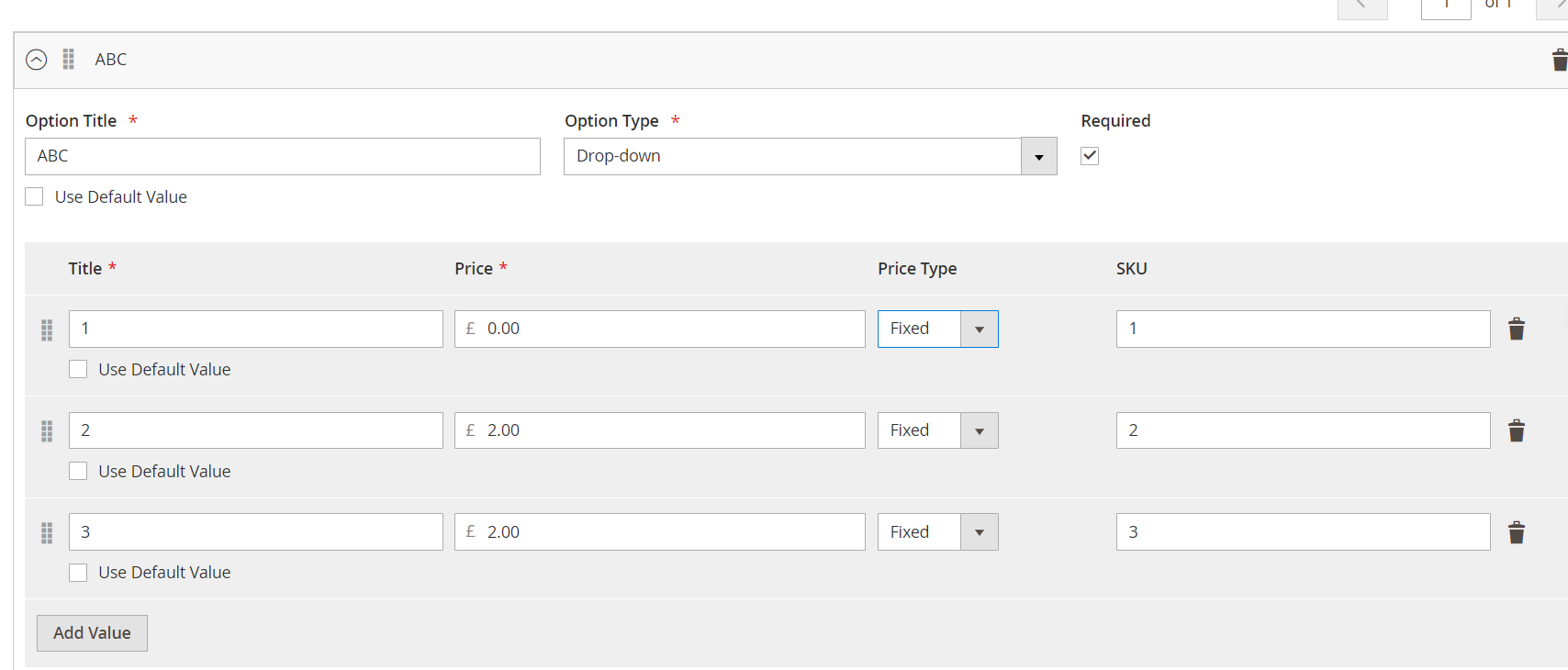Focus the Title field containing 3
The width and height of the screenshot is (1568, 670).
point(256,532)
